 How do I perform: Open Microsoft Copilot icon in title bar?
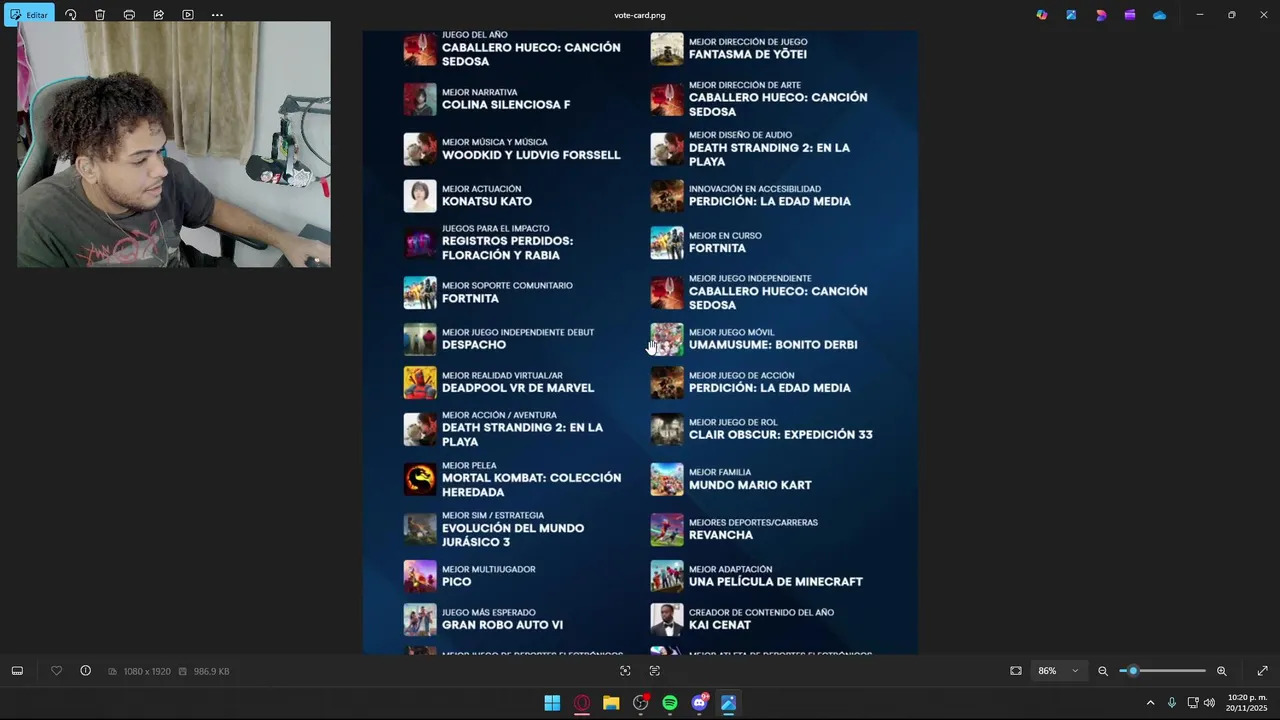pos(1042,15)
